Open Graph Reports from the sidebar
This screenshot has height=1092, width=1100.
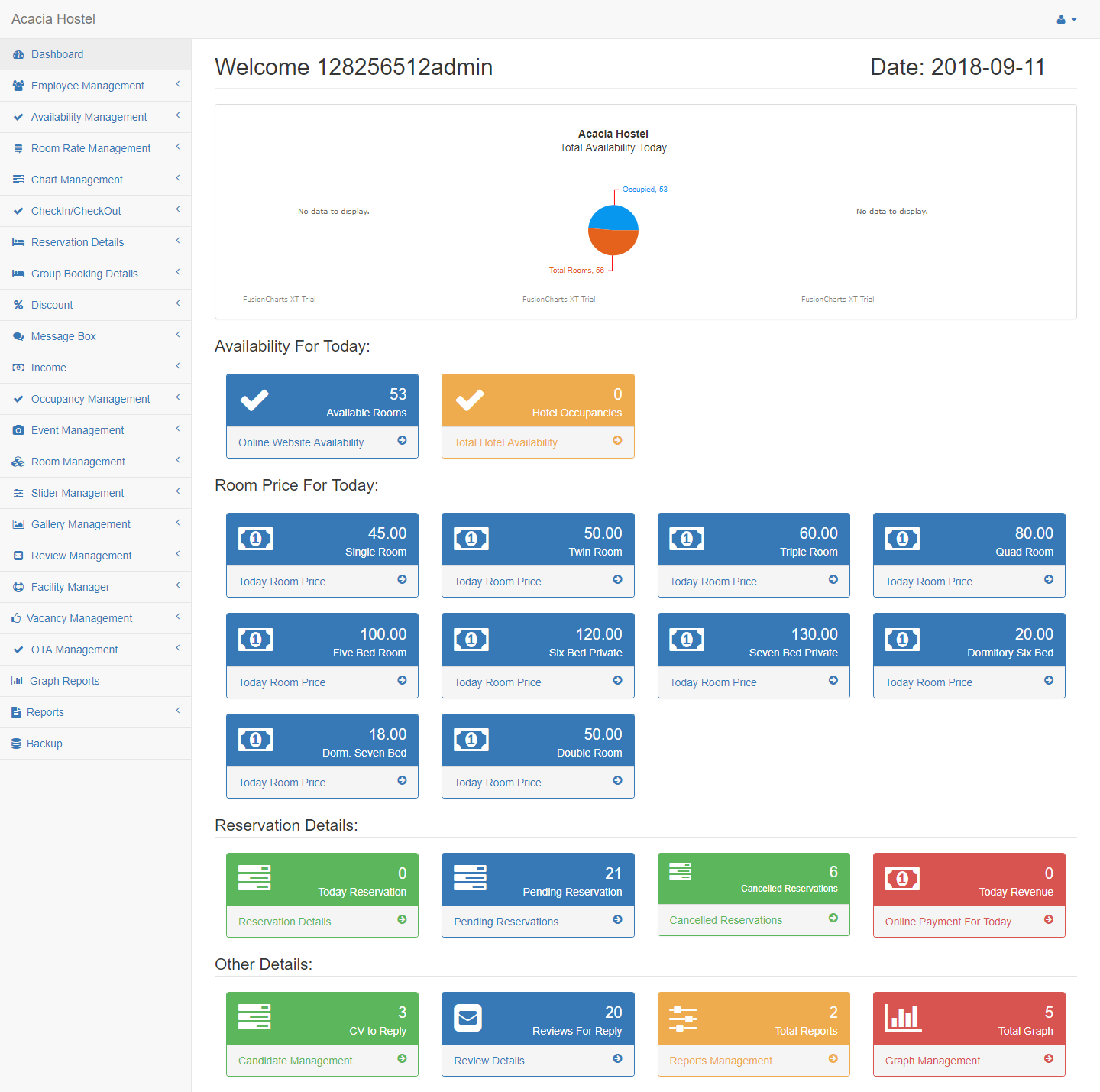coord(64,681)
